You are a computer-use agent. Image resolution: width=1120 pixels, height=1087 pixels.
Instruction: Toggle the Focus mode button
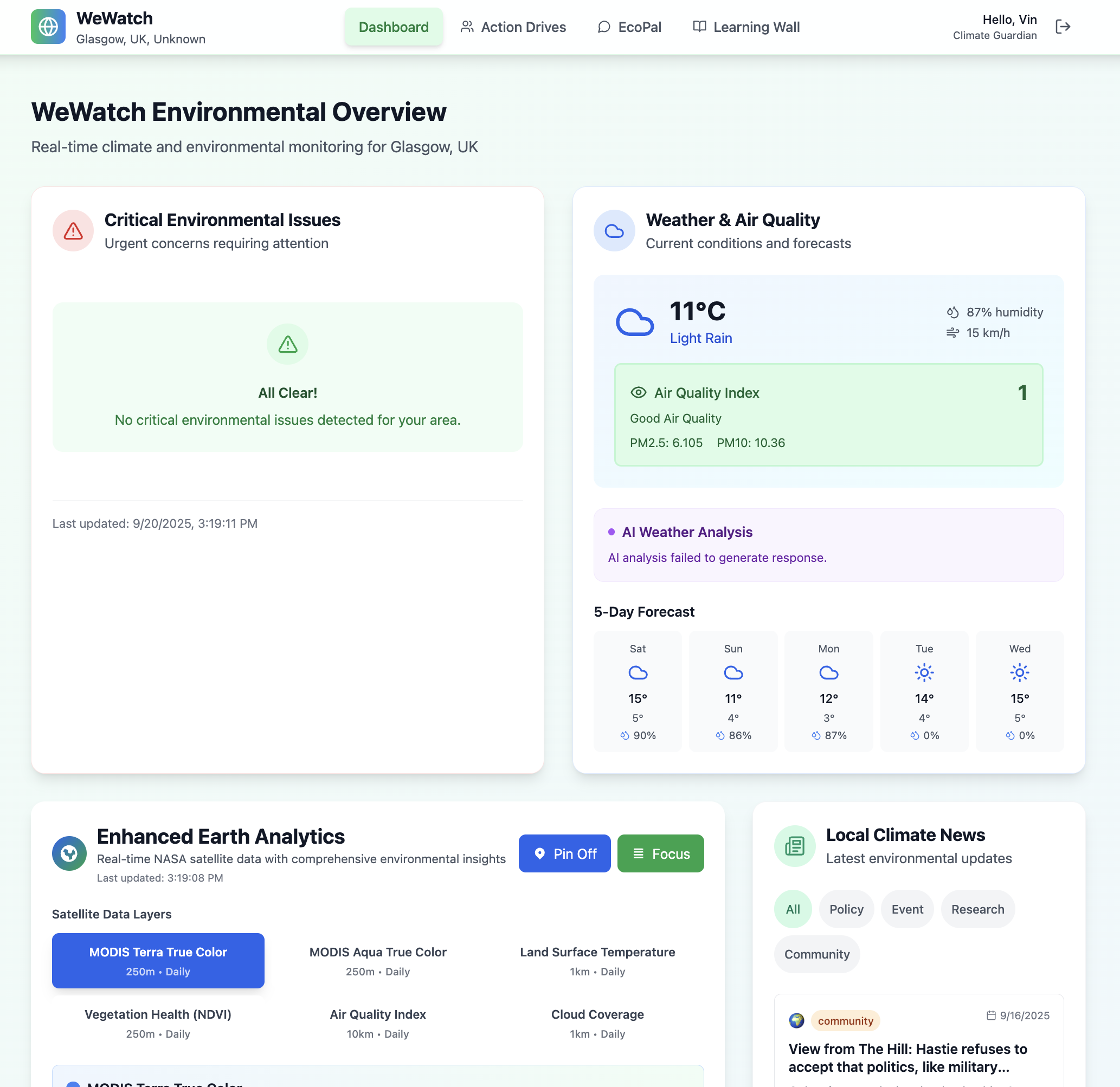point(660,853)
